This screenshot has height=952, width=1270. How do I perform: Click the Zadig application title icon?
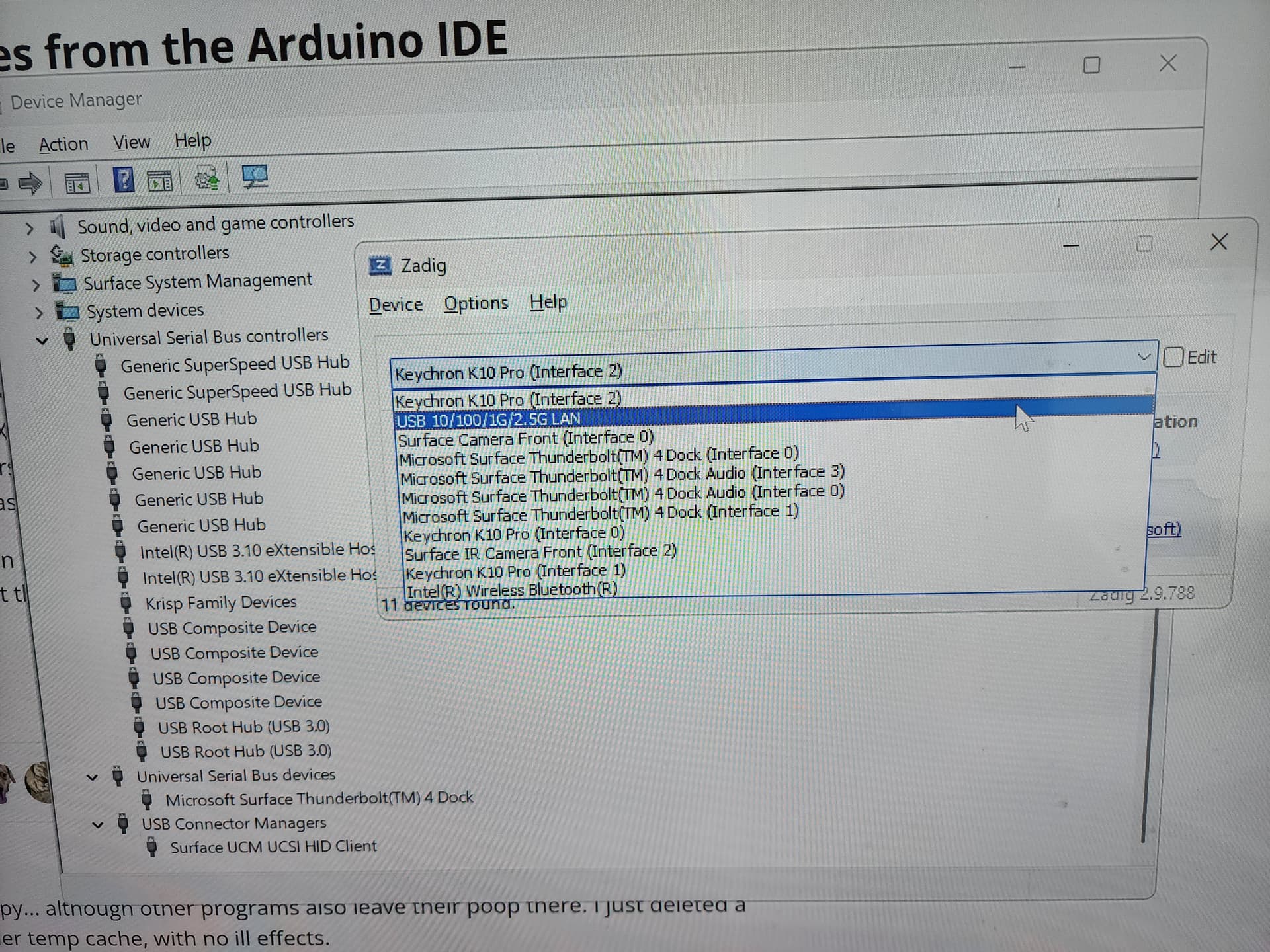pyautogui.click(x=380, y=266)
